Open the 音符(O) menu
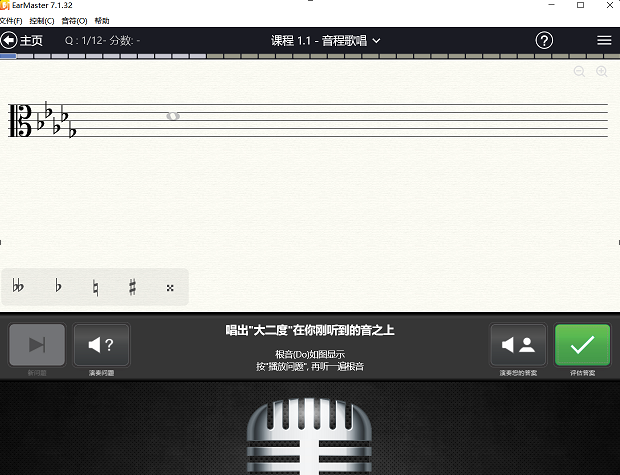620x475 pixels. coord(74,21)
